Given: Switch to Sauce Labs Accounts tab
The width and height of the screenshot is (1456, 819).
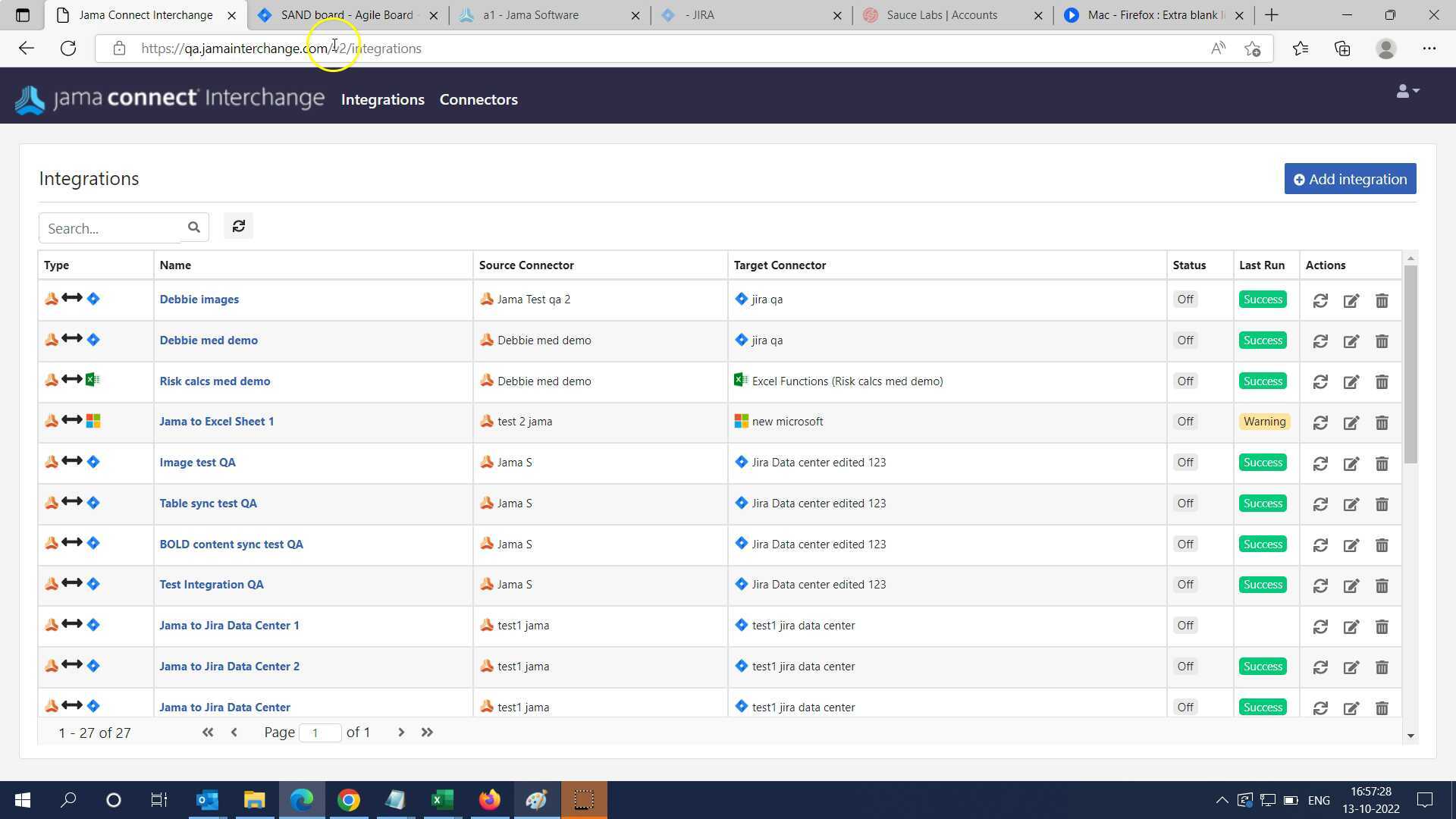Looking at the screenshot, I should tap(953, 15).
